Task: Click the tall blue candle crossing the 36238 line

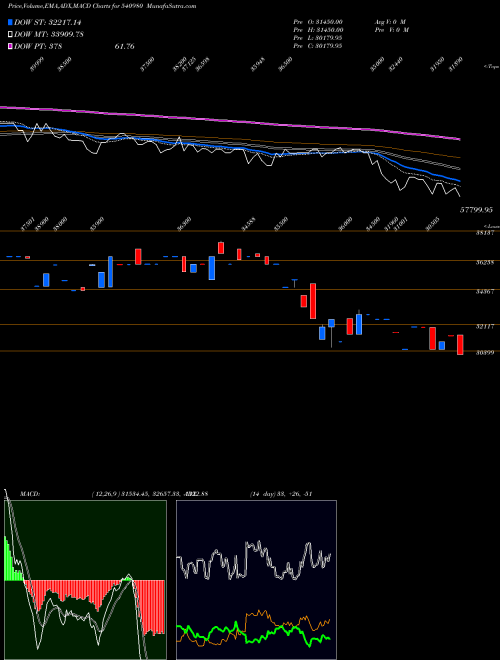Action: 110,272
